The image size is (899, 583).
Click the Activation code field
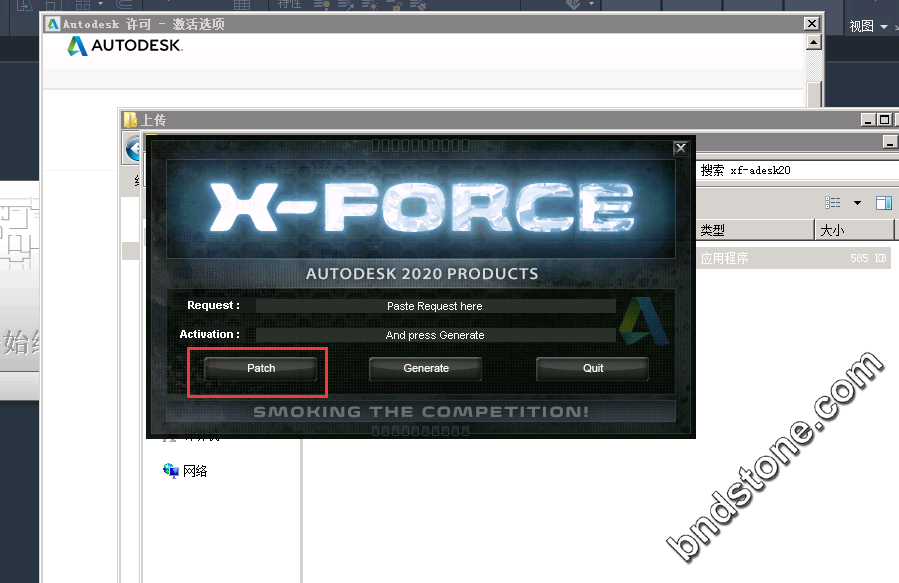click(x=435, y=335)
